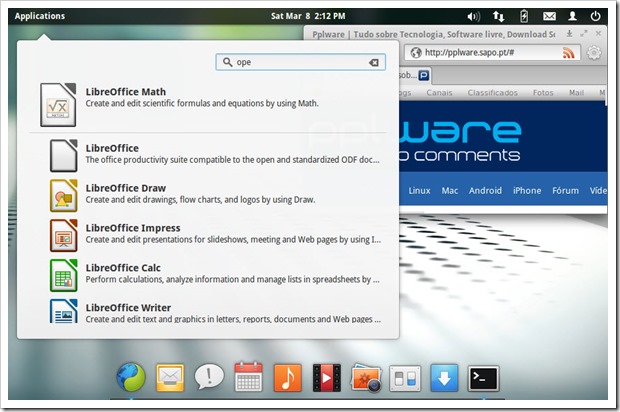The width and height of the screenshot is (620, 412).
Task: Clear the search text with the erase icon
Action: pyautogui.click(x=374, y=62)
